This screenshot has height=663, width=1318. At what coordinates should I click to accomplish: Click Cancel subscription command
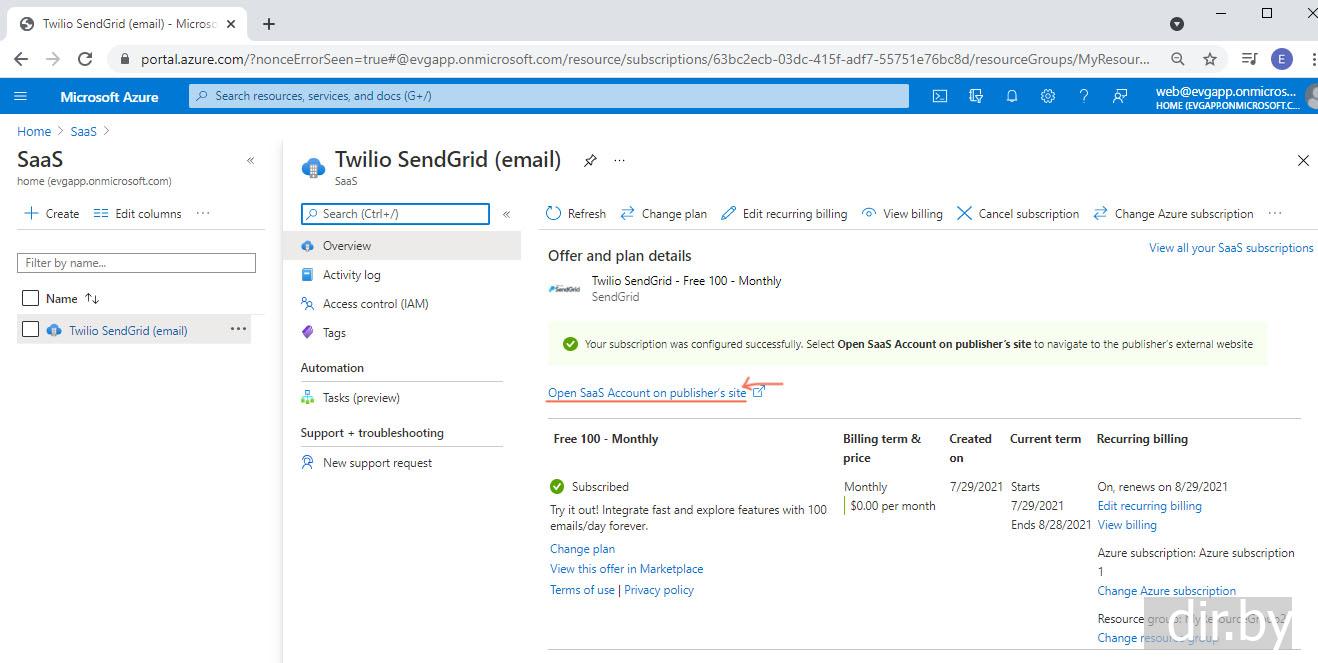(1018, 214)
